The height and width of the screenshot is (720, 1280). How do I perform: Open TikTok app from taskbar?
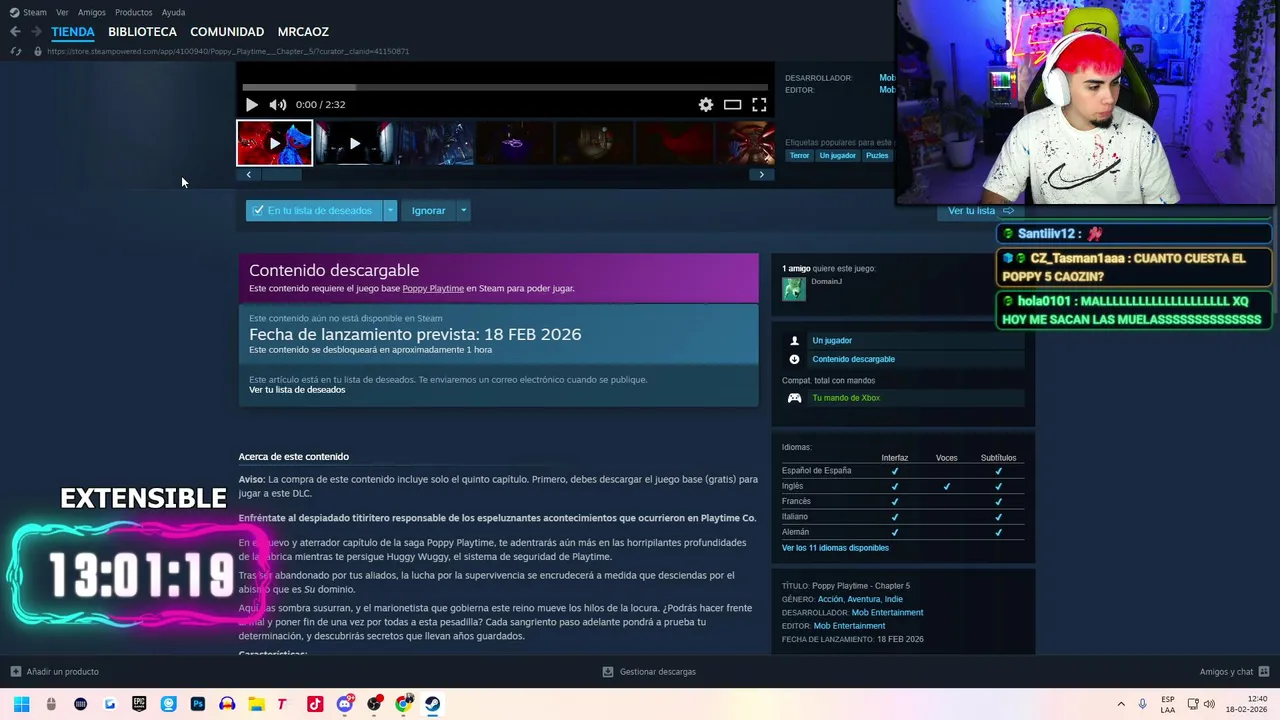coord(315,704)
